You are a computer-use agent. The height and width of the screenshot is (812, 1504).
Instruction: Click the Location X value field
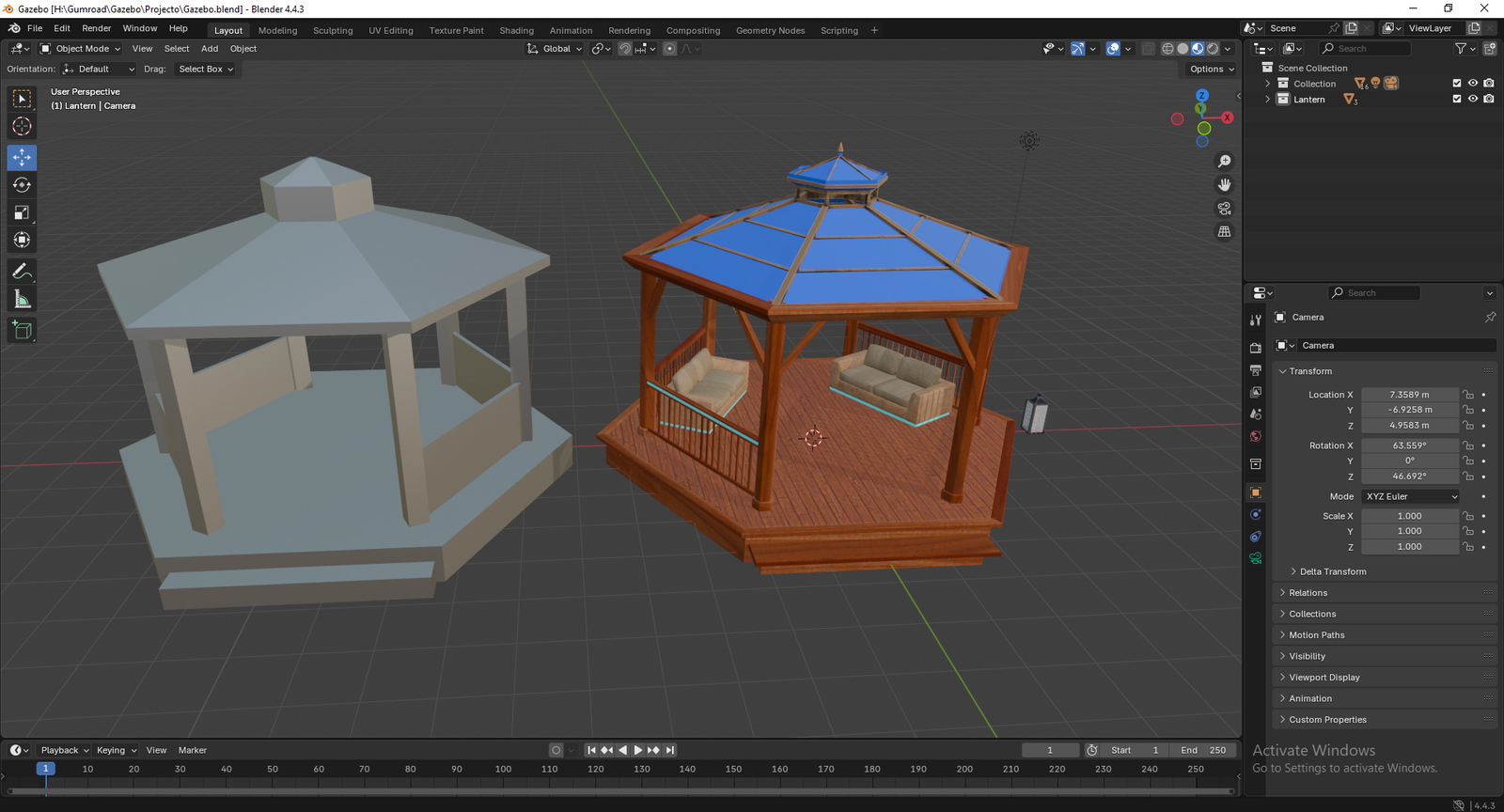click(x=1409, y=395)
